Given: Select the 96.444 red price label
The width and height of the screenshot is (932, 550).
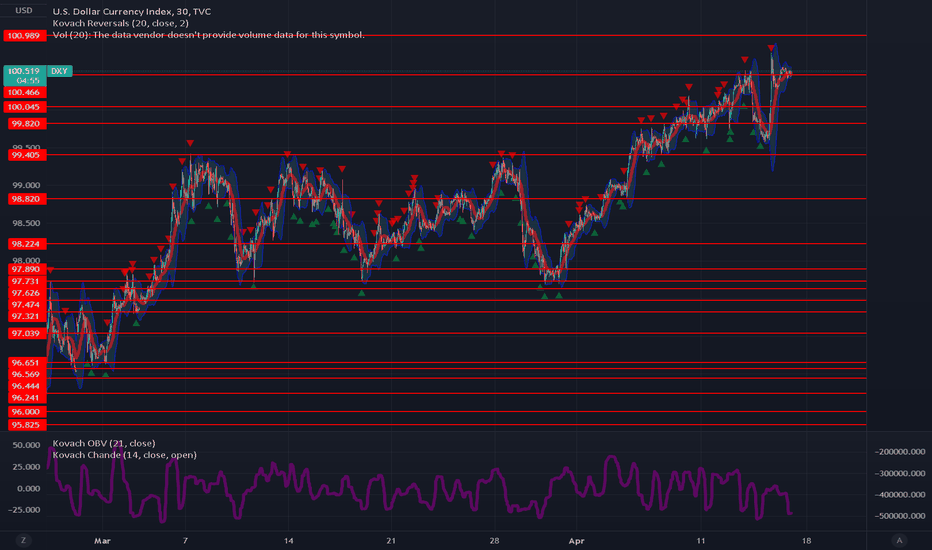Looking at the screenshot, I should pyautogui.click(x=26, y=386).
